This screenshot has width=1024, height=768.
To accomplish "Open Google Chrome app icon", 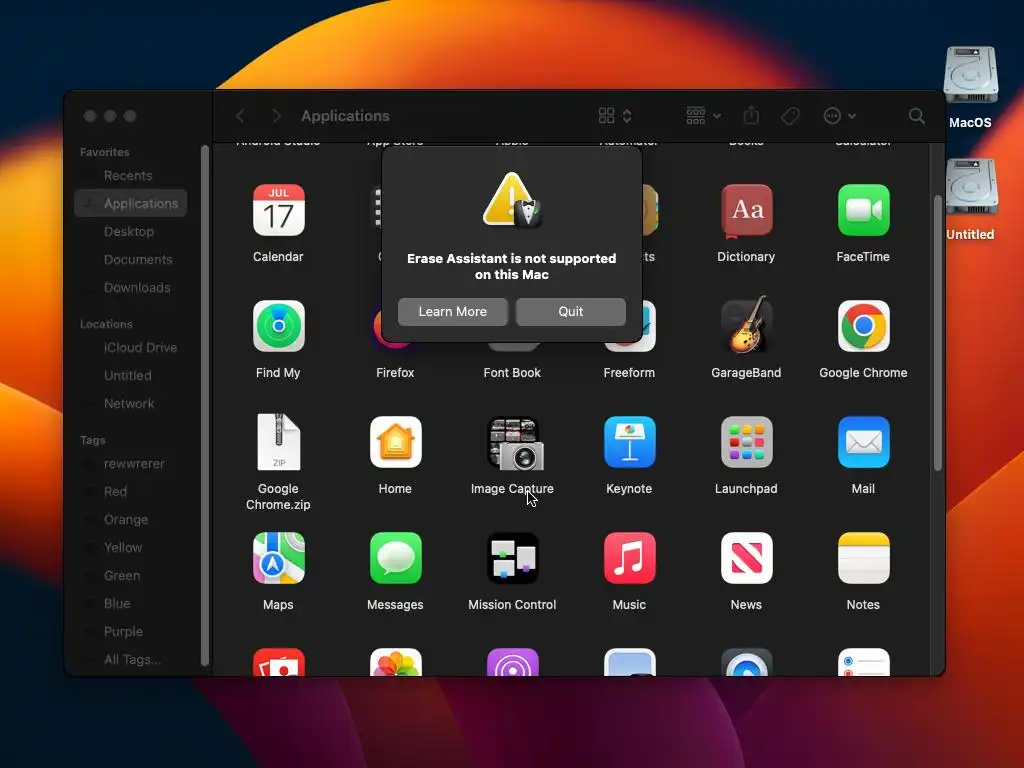I will (x=863, y=326).
